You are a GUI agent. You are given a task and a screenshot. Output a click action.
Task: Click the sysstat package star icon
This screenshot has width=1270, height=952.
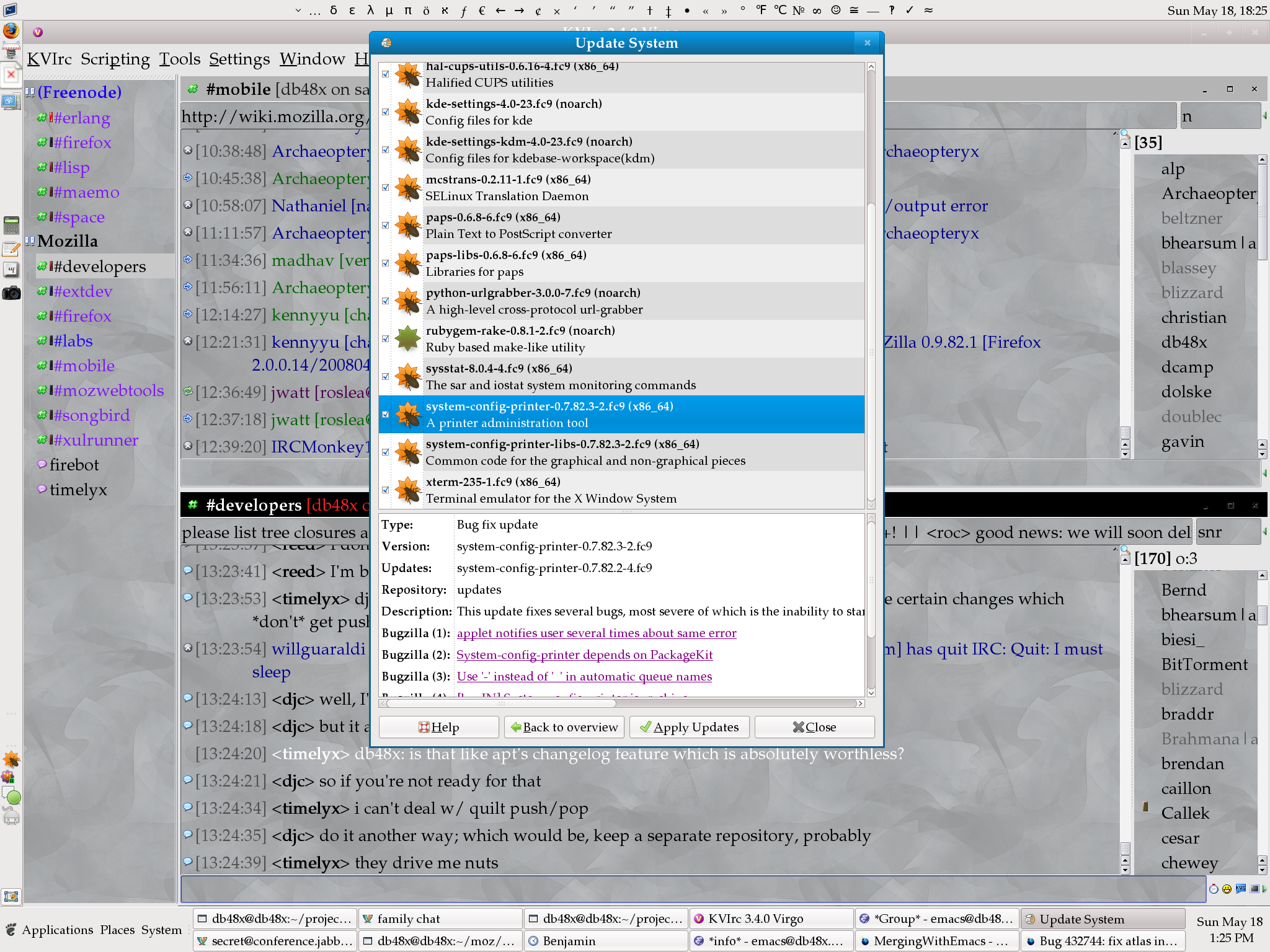408,377
